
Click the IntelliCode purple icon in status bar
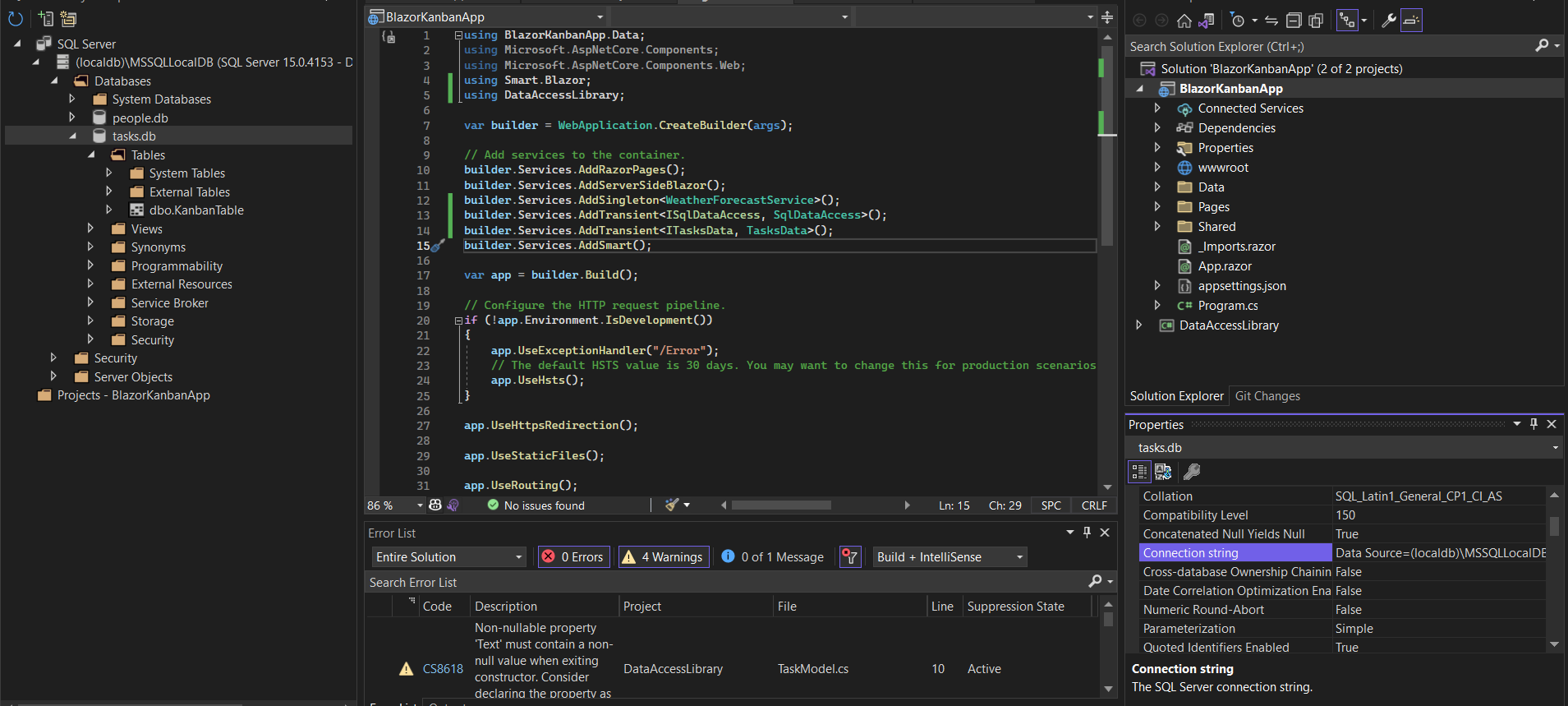453,505
